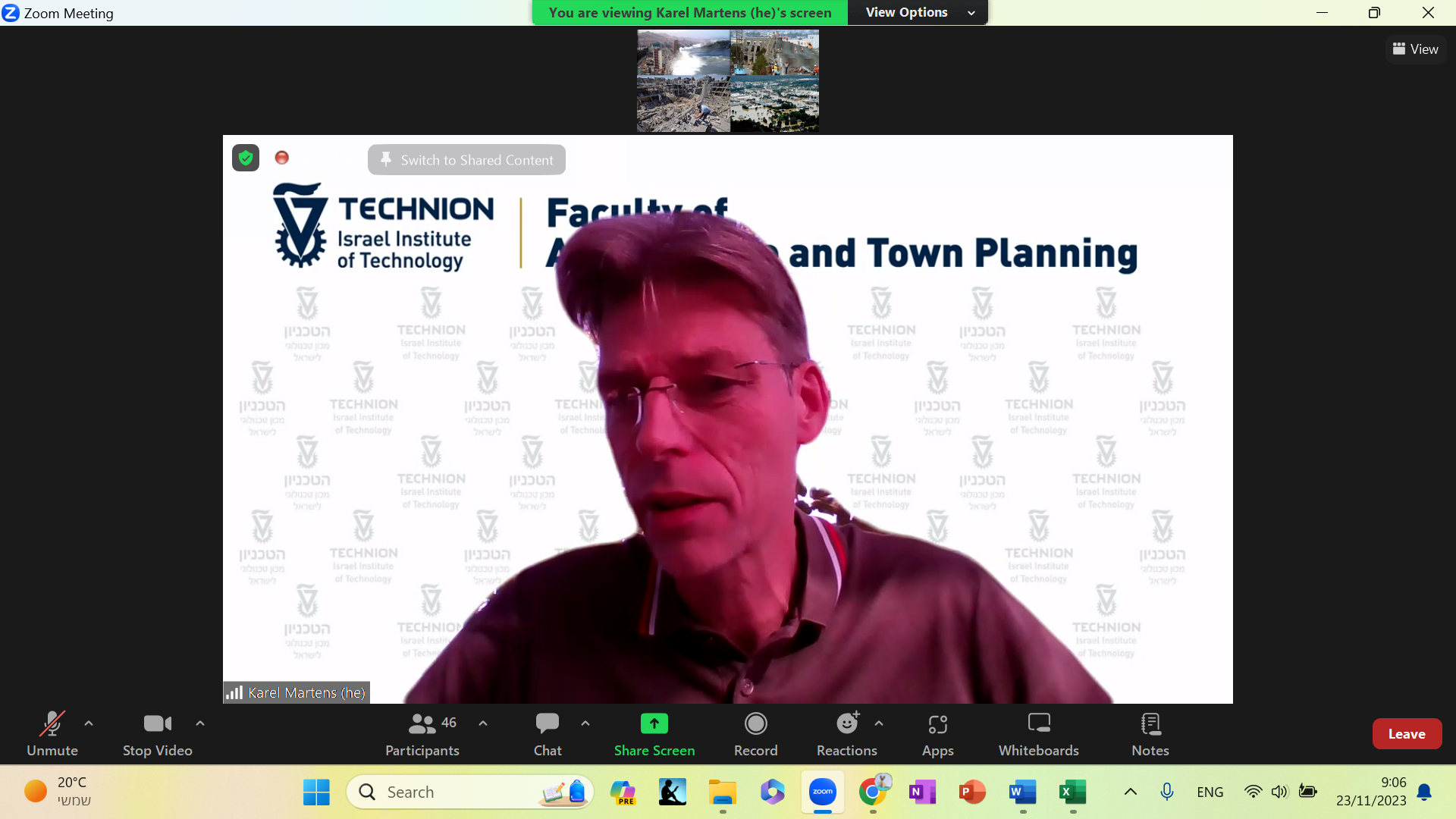
Task: Open the Participants panel icon
Action: pos(422,724)
